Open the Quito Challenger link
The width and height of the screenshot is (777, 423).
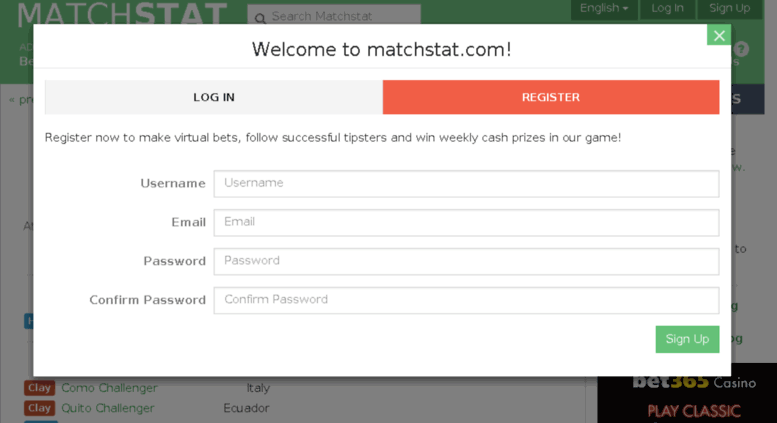[x=108, y=408]
